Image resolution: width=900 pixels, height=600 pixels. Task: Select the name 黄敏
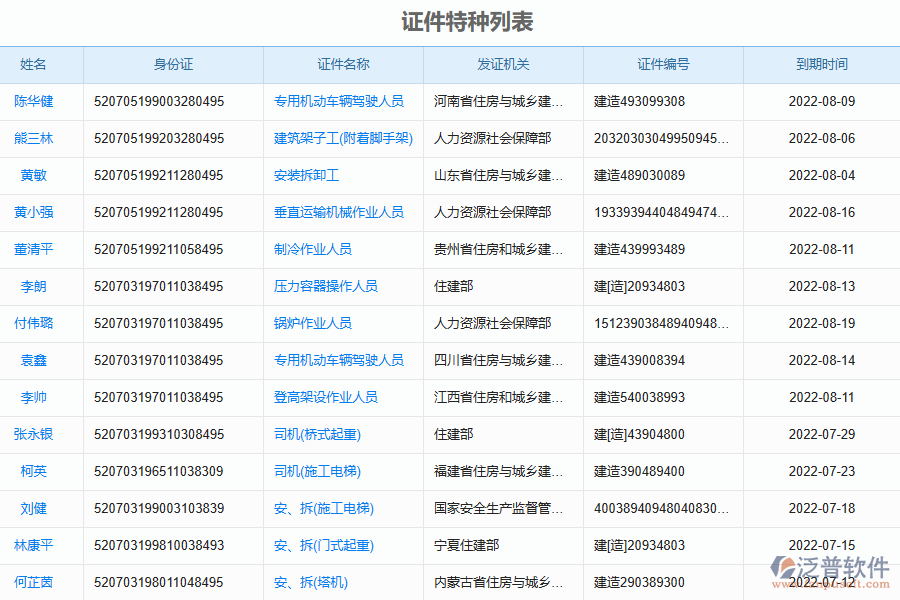33,175
